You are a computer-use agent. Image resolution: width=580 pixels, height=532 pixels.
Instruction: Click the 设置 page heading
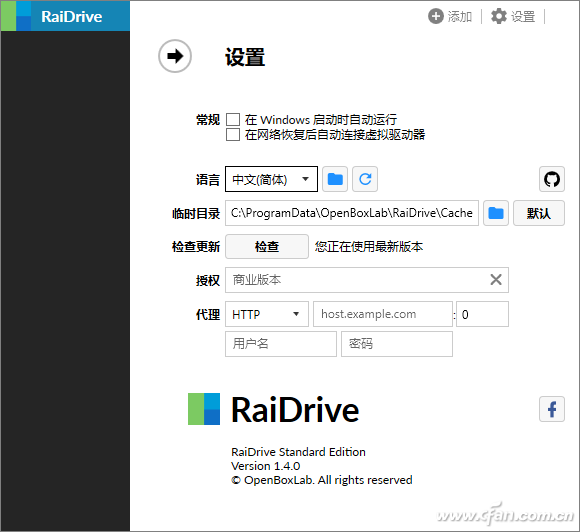tap(245, 57)
